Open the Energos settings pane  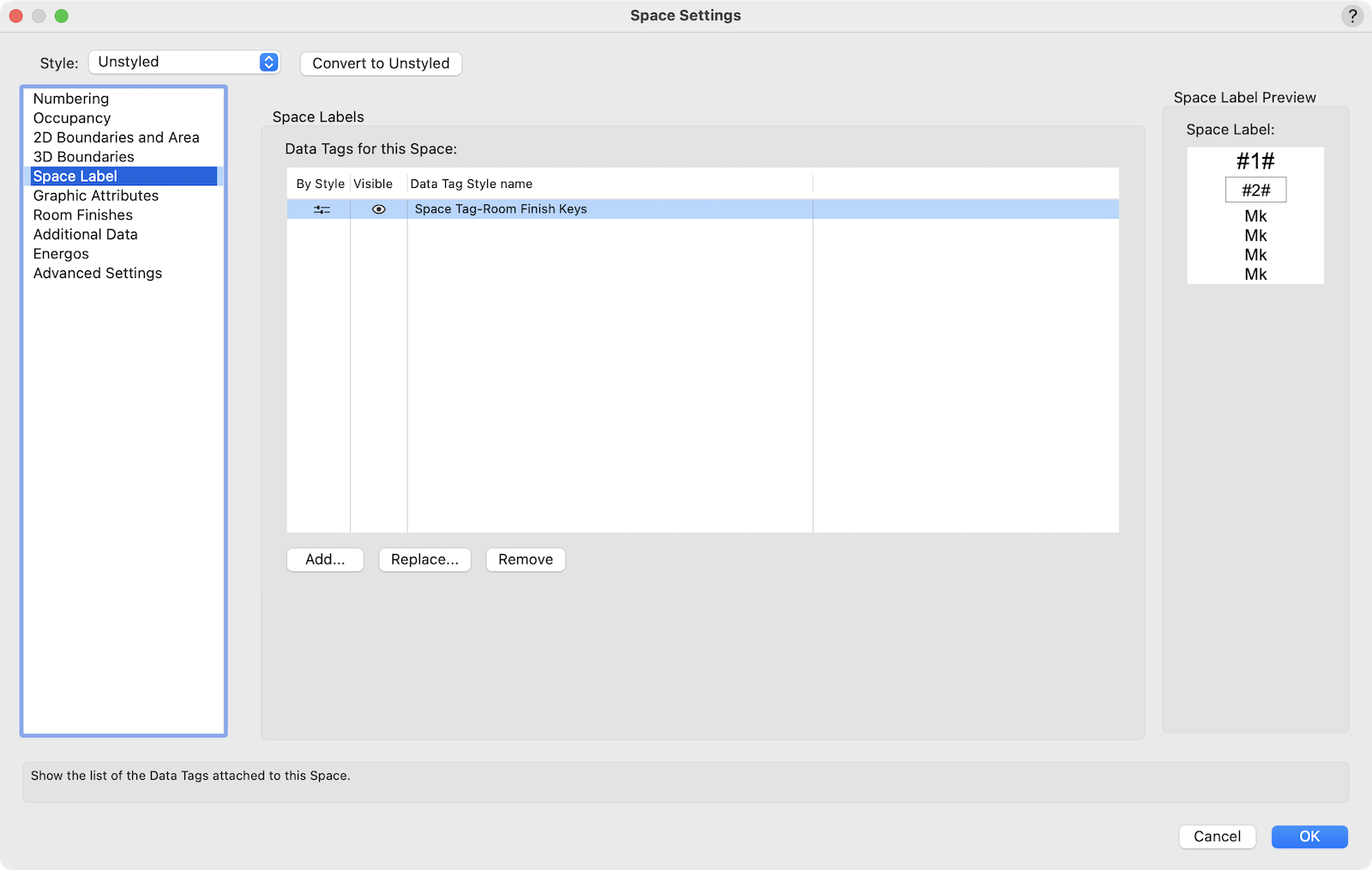[61, 254]
